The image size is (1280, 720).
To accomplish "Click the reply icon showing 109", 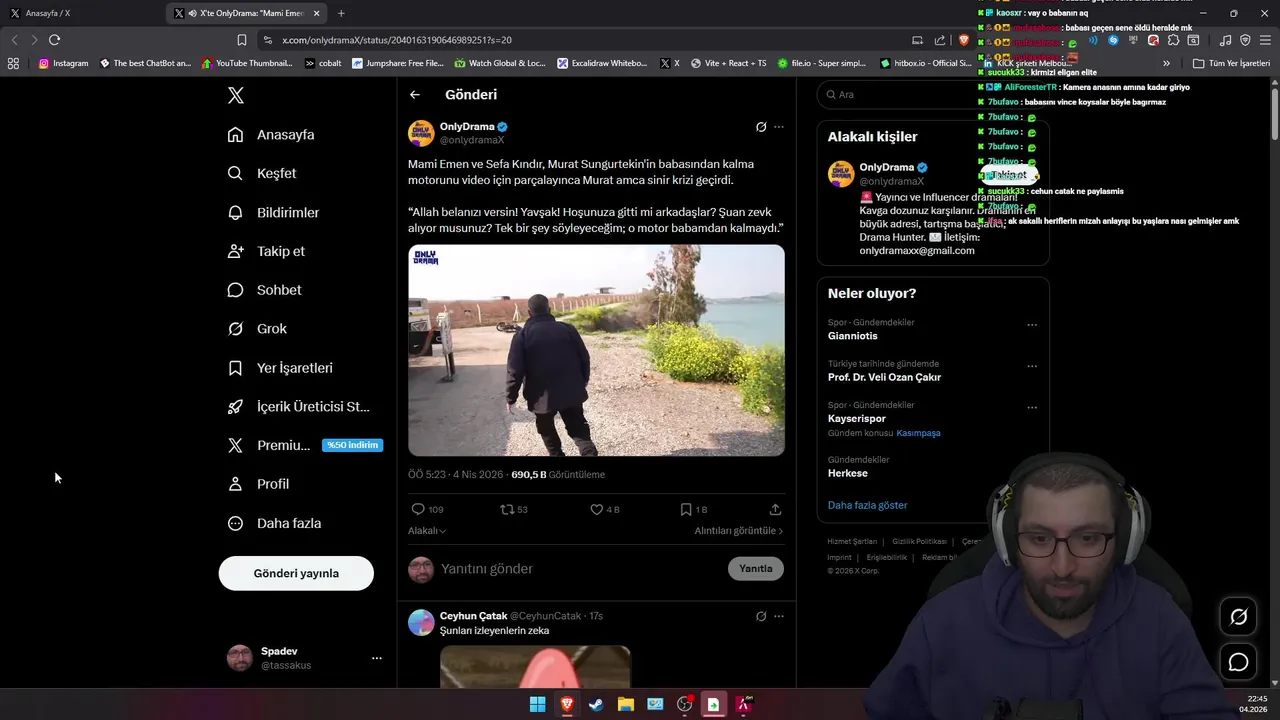I will (x=419, y=509).
